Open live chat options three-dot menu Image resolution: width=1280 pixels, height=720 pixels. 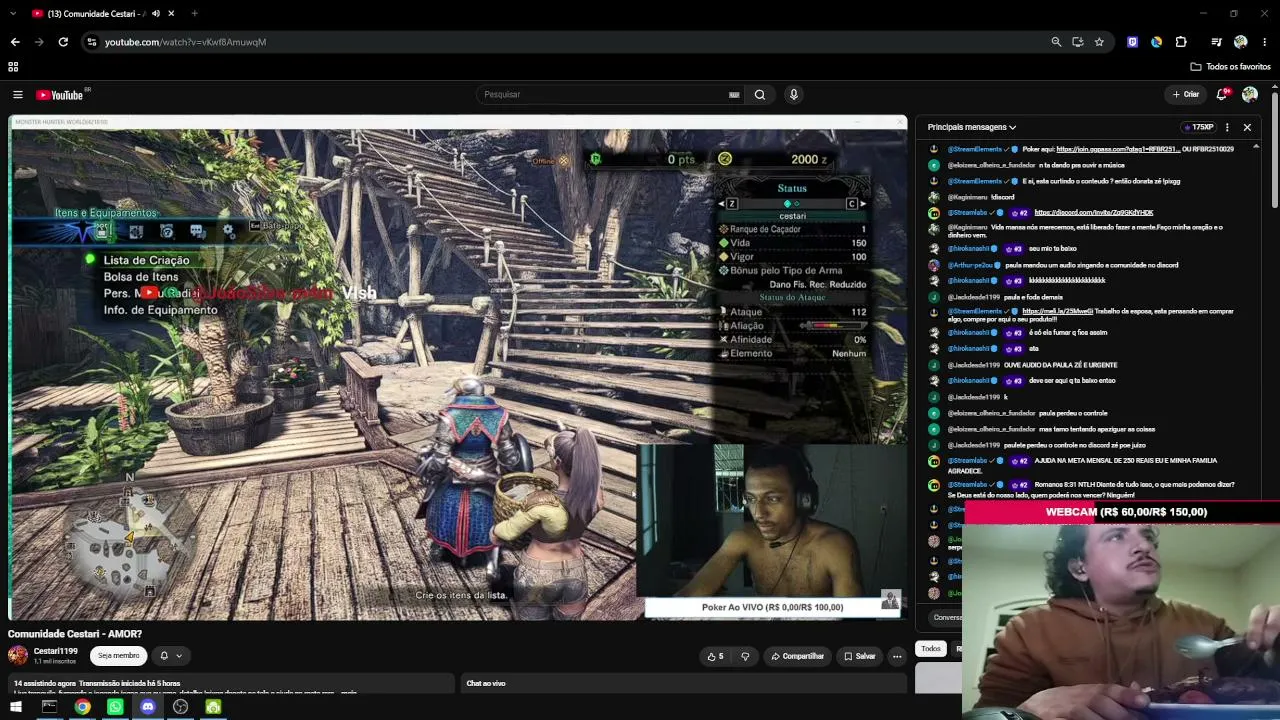pyautogui.click(x=1227, y=127)
